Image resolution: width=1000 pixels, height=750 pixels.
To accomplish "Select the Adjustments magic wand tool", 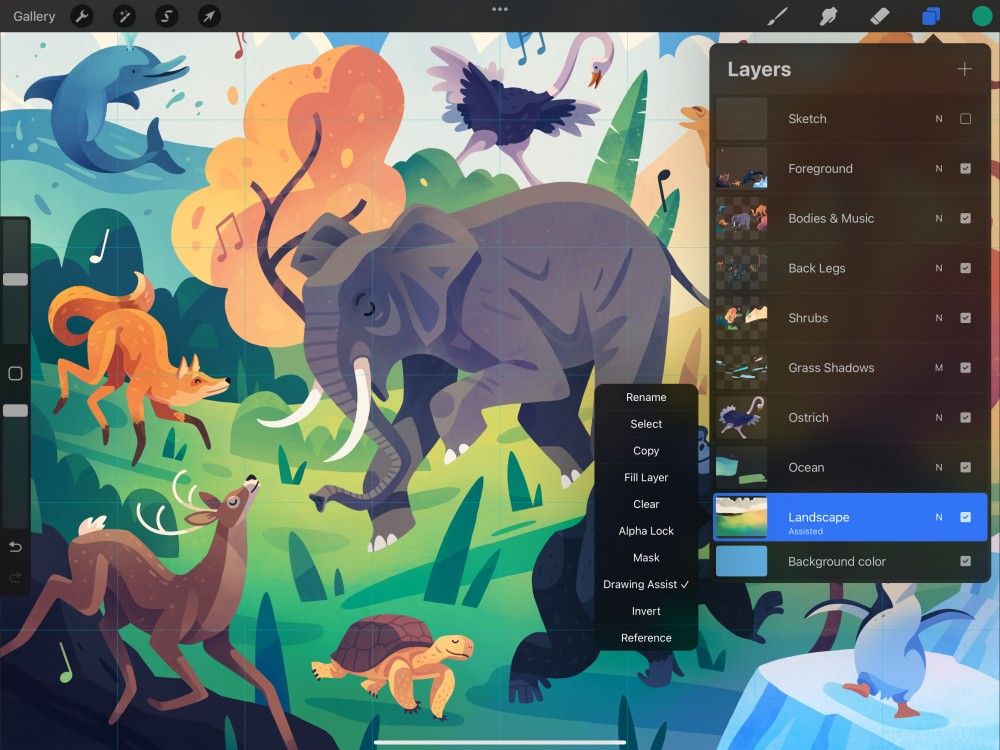I will [124, 16].
